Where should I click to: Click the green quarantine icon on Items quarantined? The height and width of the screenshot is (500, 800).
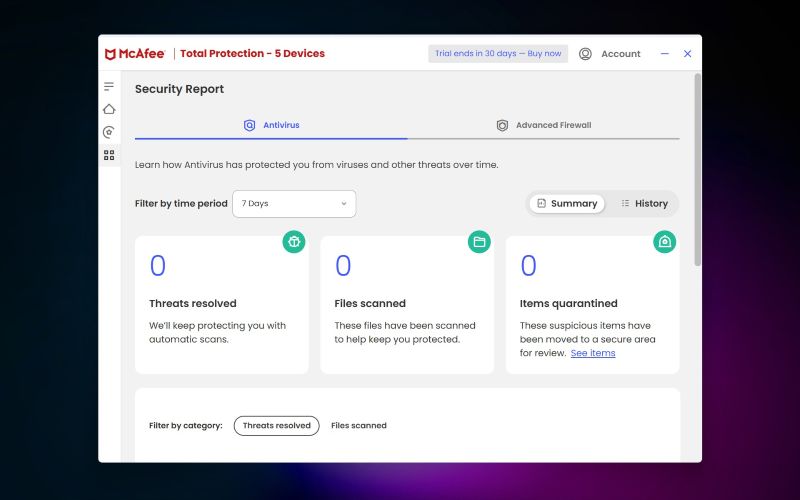(664, 242)
